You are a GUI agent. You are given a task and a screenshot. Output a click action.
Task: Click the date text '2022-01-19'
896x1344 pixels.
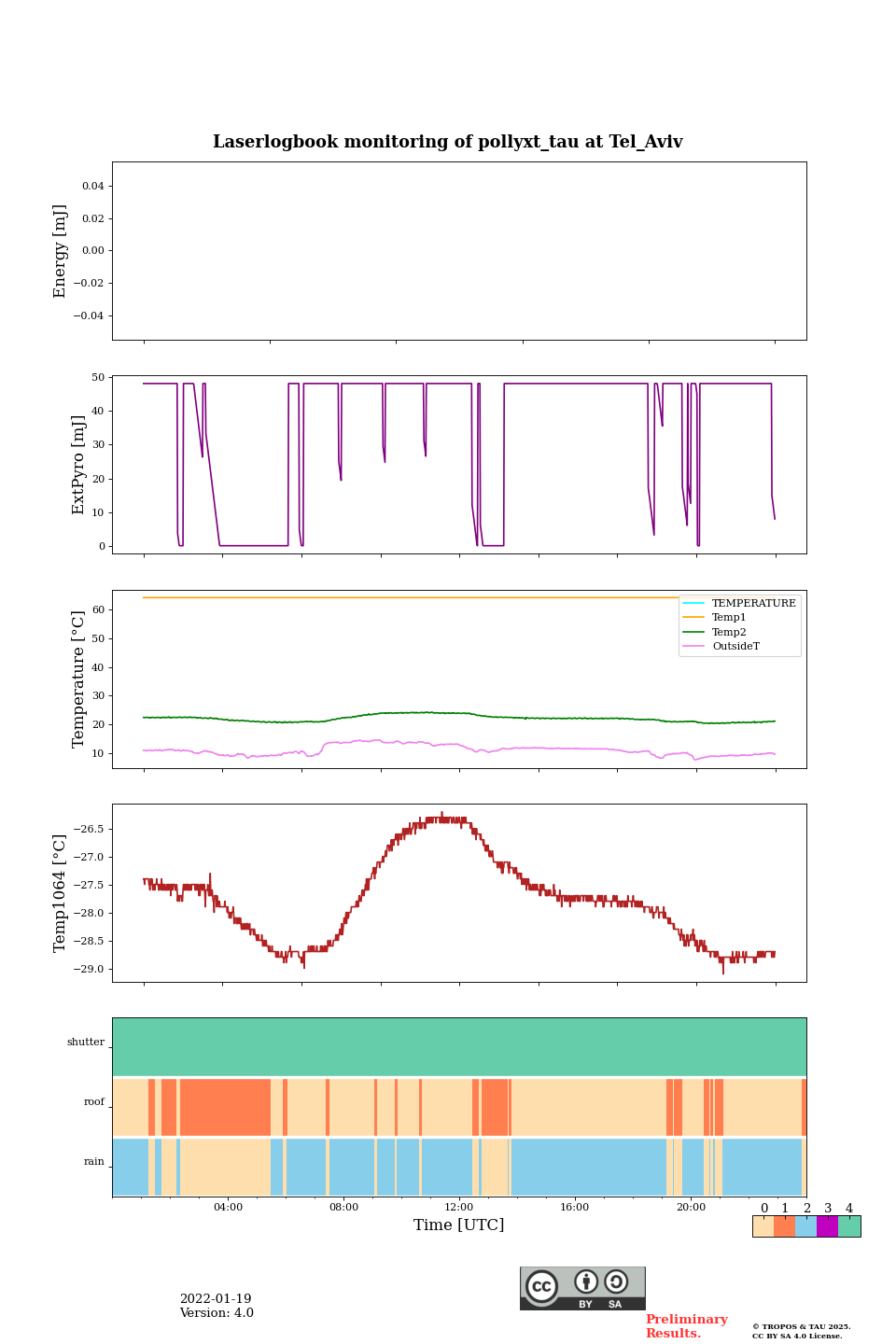[216, 1299]
